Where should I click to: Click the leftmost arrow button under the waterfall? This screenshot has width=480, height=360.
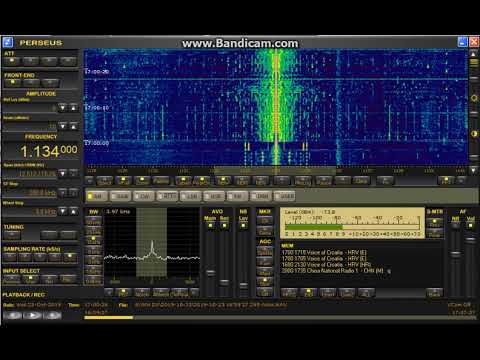click(x=89, y=181)
